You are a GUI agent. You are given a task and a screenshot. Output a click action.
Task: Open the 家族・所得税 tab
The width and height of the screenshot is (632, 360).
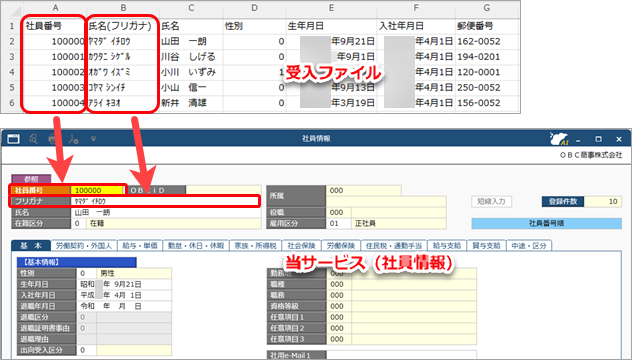pos(256,245)
